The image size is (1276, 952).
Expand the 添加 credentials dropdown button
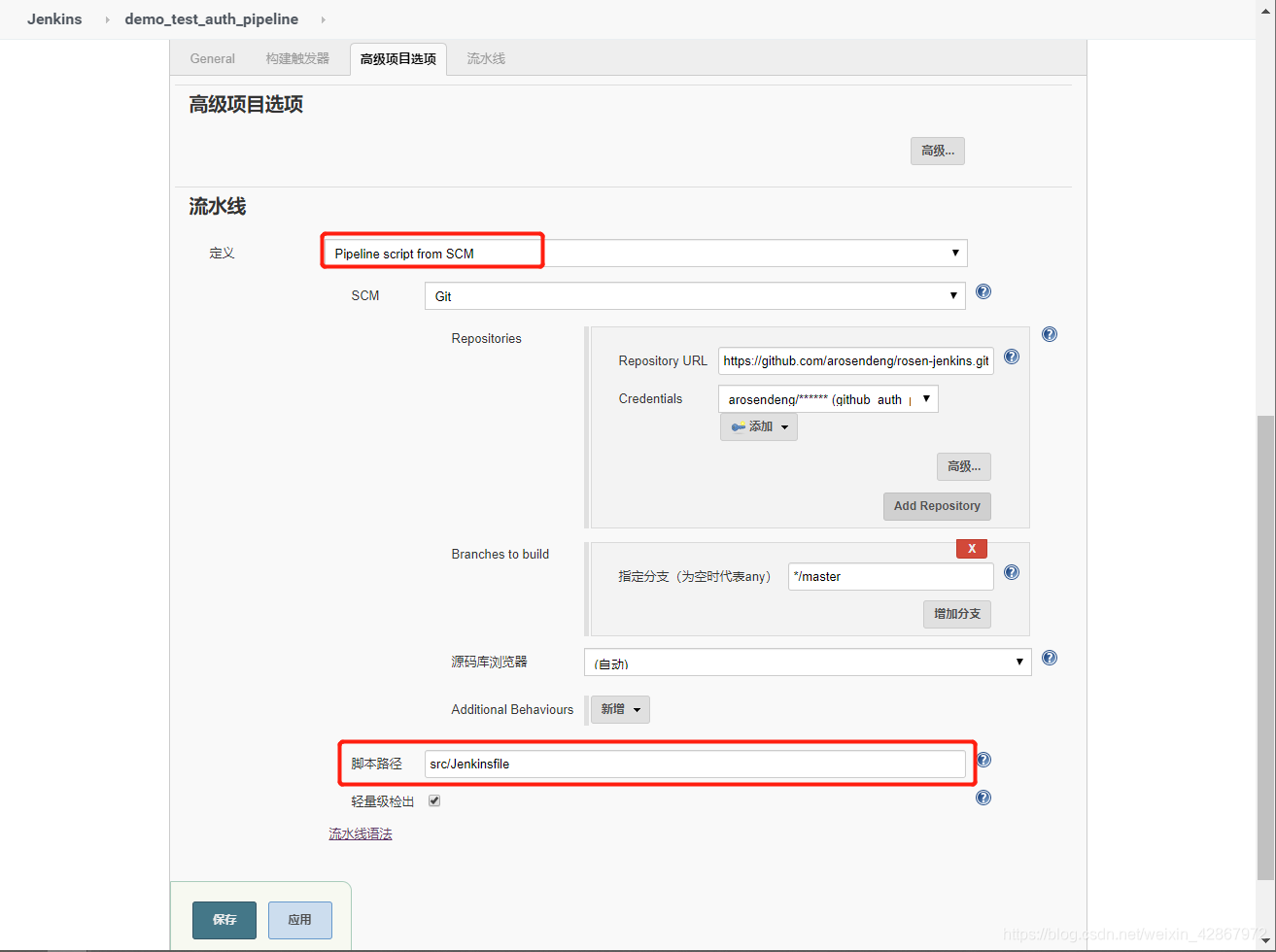click(759, 426)
